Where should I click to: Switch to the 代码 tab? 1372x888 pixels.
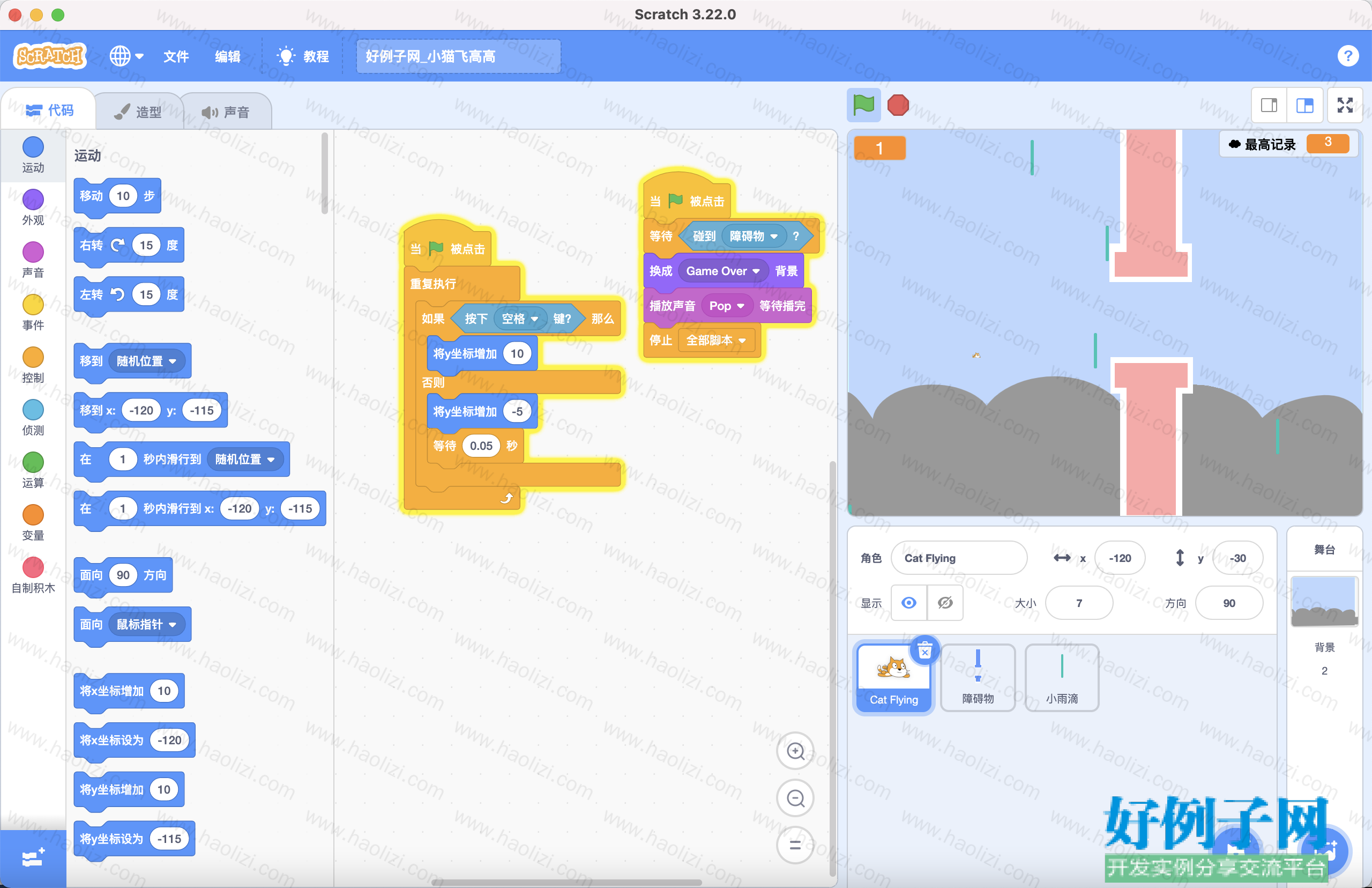click(x=49, y=110)
